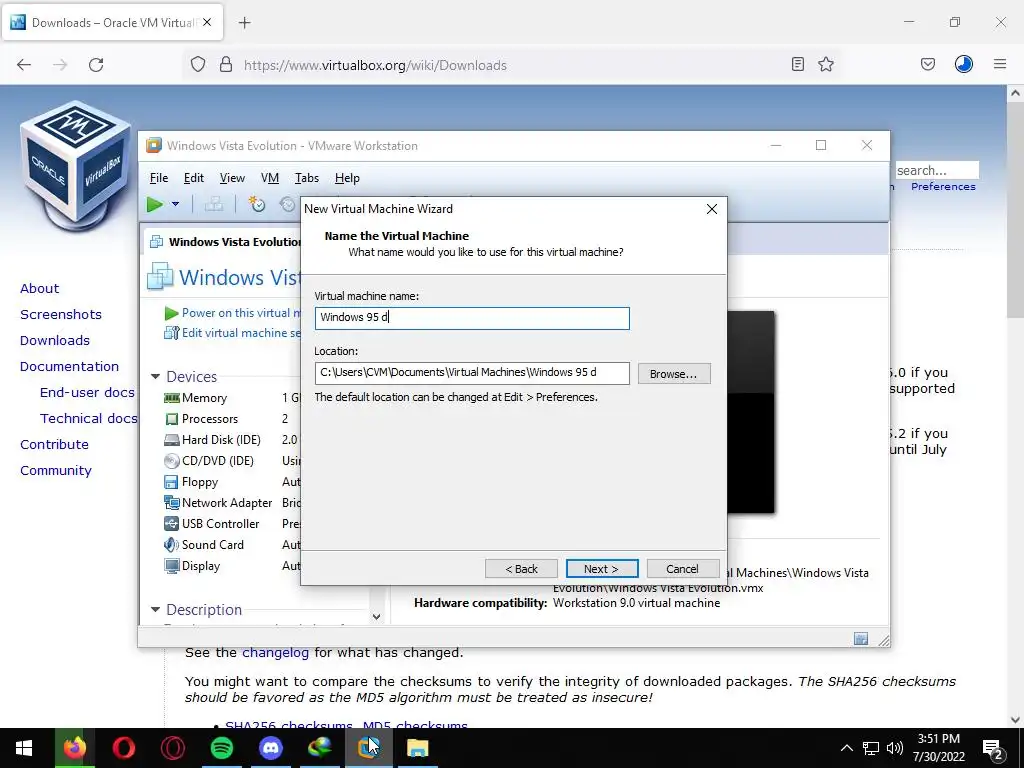Click the Virtual machine name field

472,318
